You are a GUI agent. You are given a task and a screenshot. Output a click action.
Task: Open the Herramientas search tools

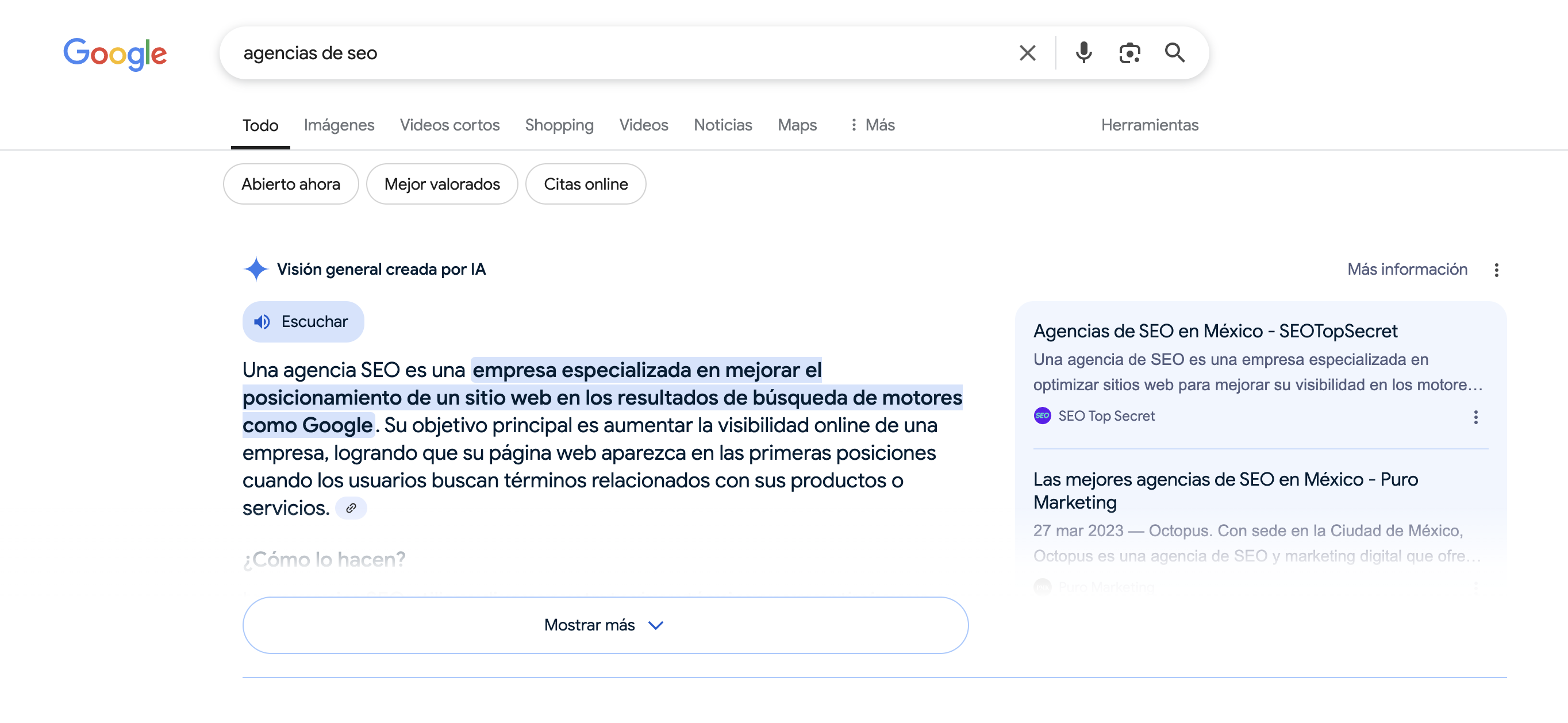point(1149,125)
